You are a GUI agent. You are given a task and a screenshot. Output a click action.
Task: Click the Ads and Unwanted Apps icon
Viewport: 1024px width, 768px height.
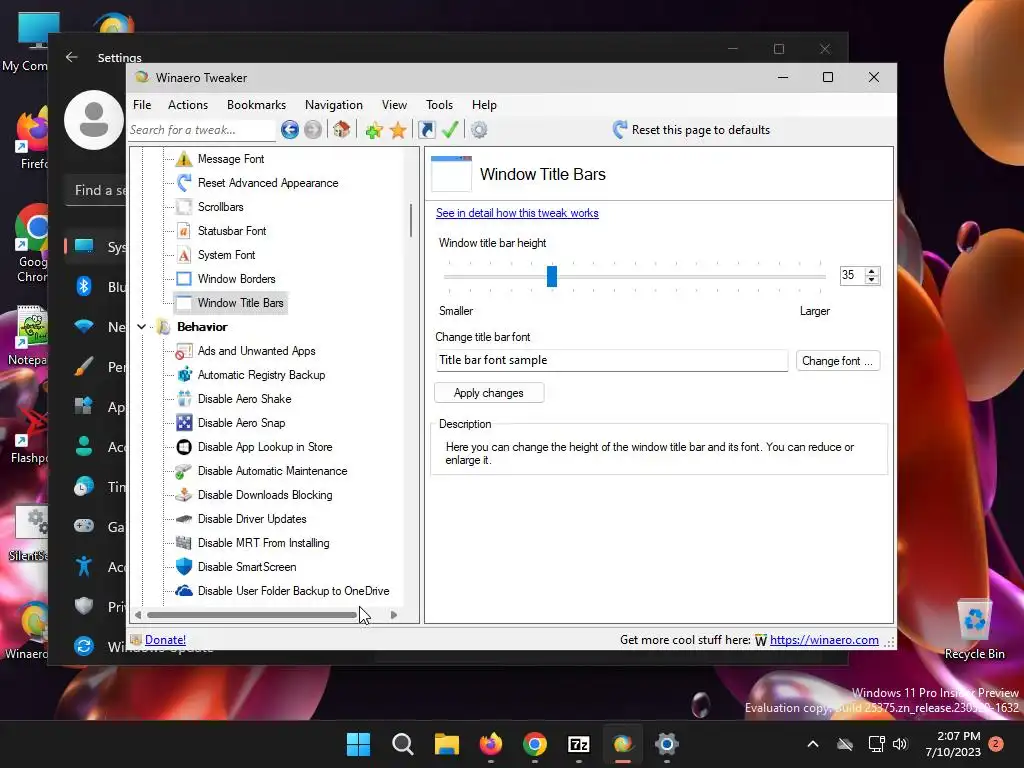184,351
